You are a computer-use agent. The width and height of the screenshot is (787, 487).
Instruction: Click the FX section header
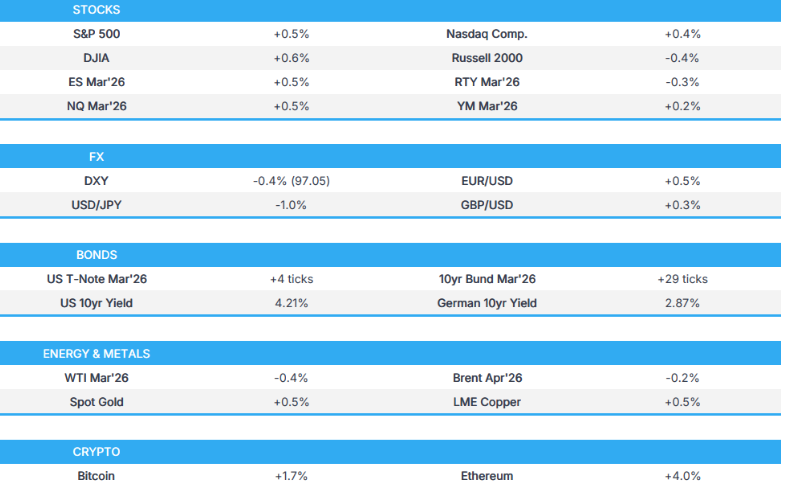click(97, 157)
